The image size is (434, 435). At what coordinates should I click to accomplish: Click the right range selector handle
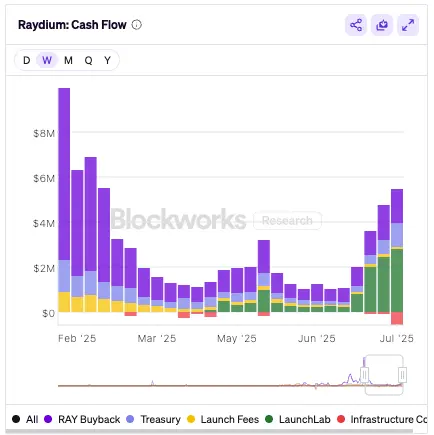coord(403,375)
